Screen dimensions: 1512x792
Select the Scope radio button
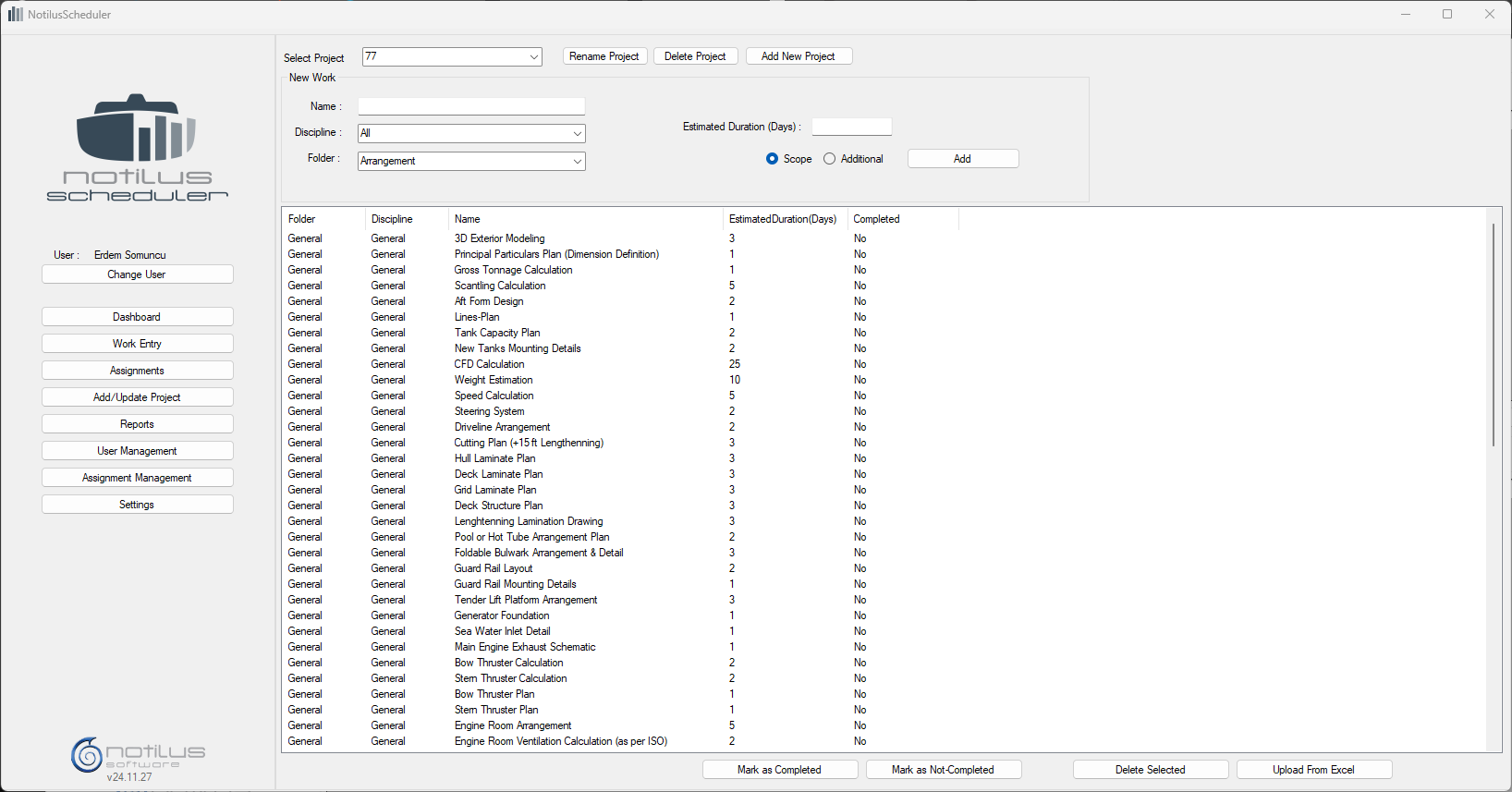773,159
